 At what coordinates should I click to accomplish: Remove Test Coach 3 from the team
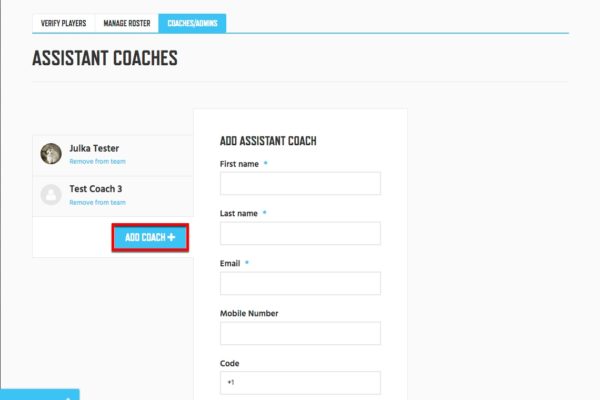(98, 202)
